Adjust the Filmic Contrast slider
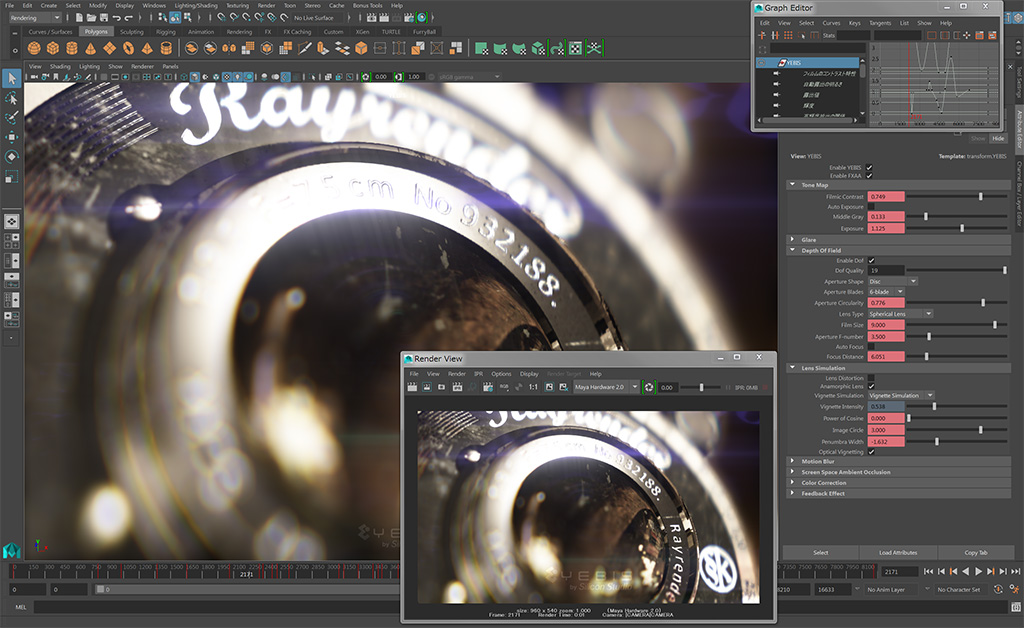Image resolution: width=1024 pixels, height=628 pixels. (x=980, y=197)
